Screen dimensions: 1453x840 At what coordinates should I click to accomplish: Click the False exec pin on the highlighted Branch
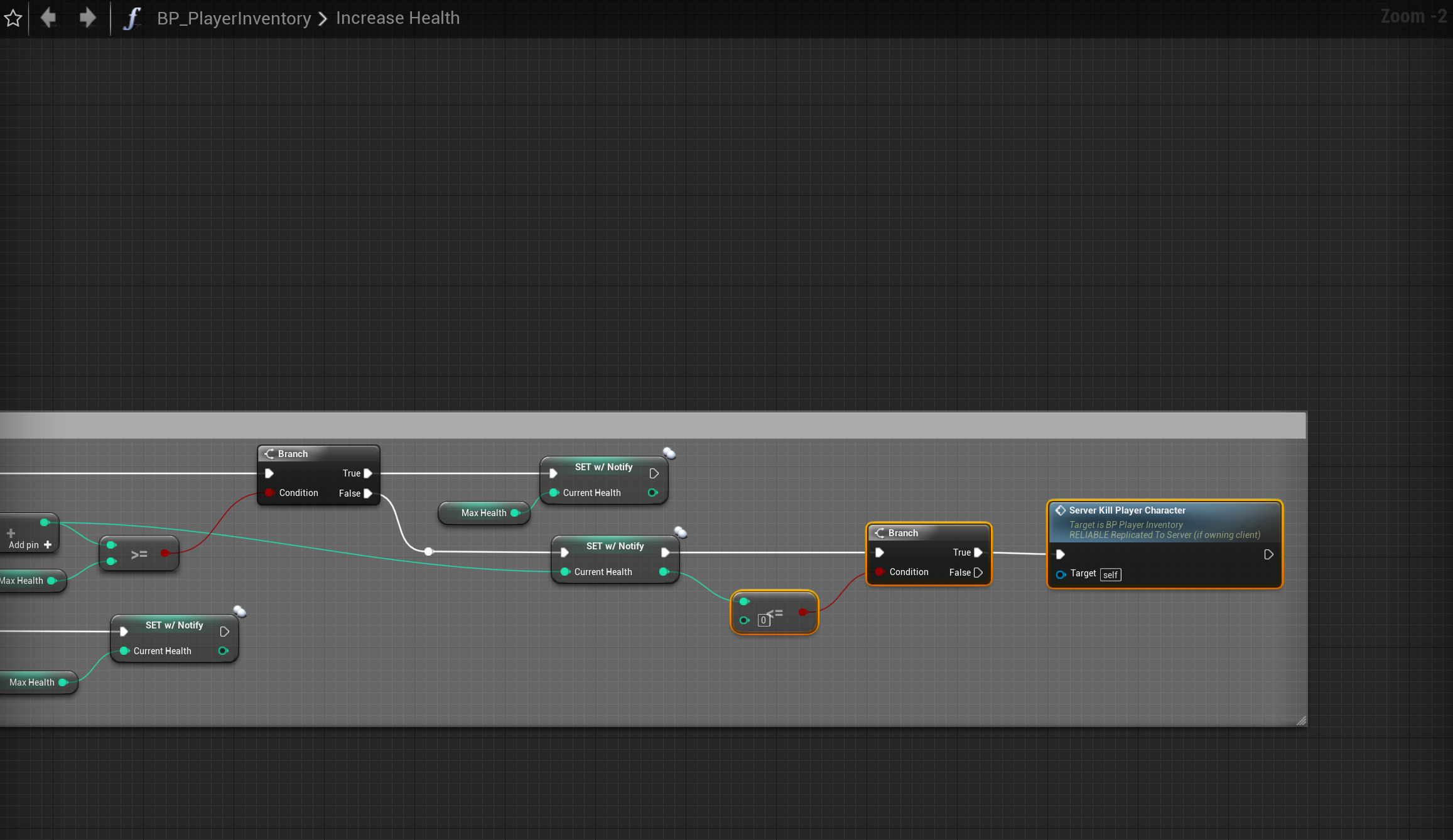point(978,573)
